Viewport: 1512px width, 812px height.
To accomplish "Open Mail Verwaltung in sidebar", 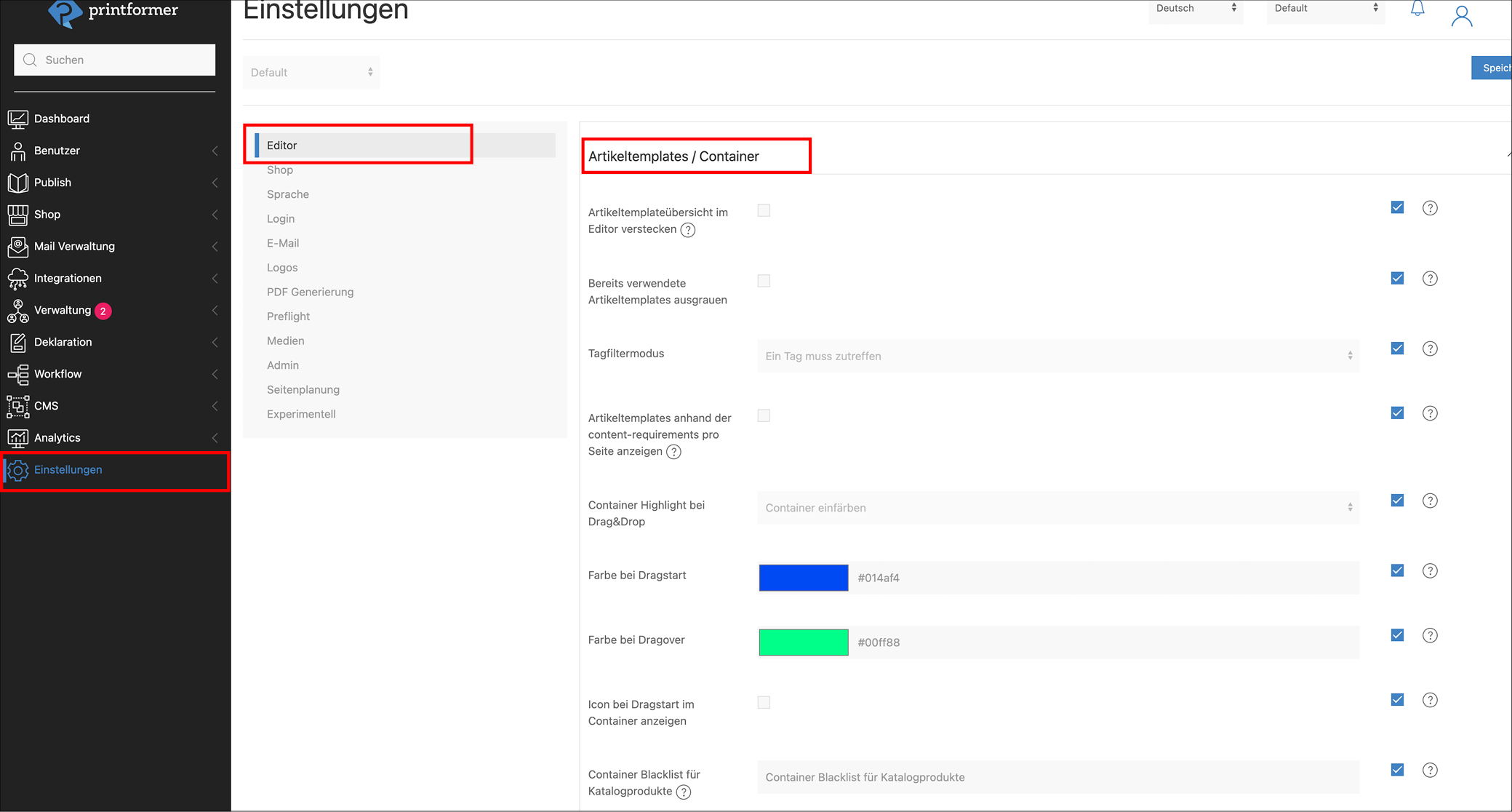I will click(x=74, y=247).
